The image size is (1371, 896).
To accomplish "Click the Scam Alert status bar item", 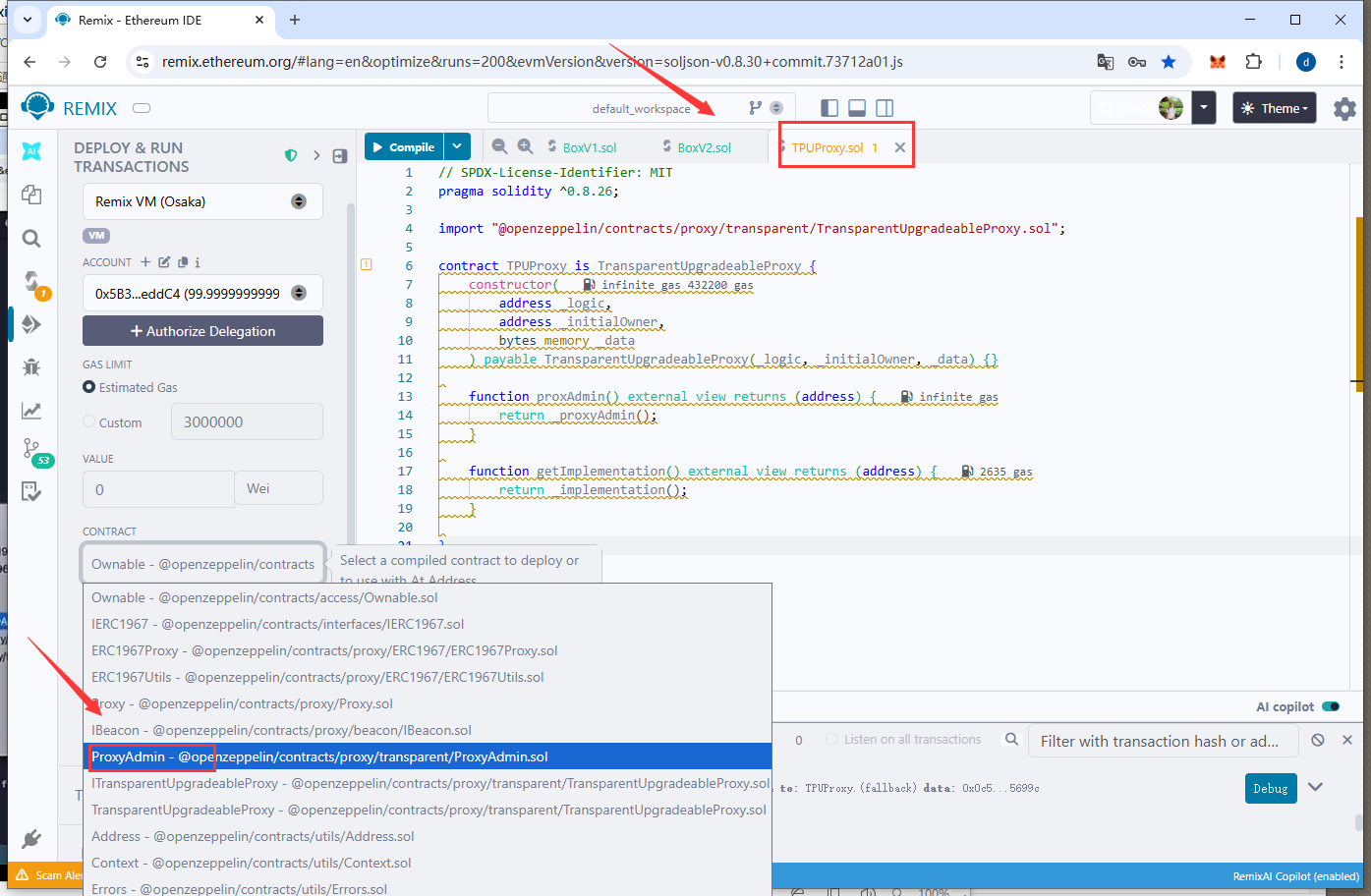I will pos(49,874).
